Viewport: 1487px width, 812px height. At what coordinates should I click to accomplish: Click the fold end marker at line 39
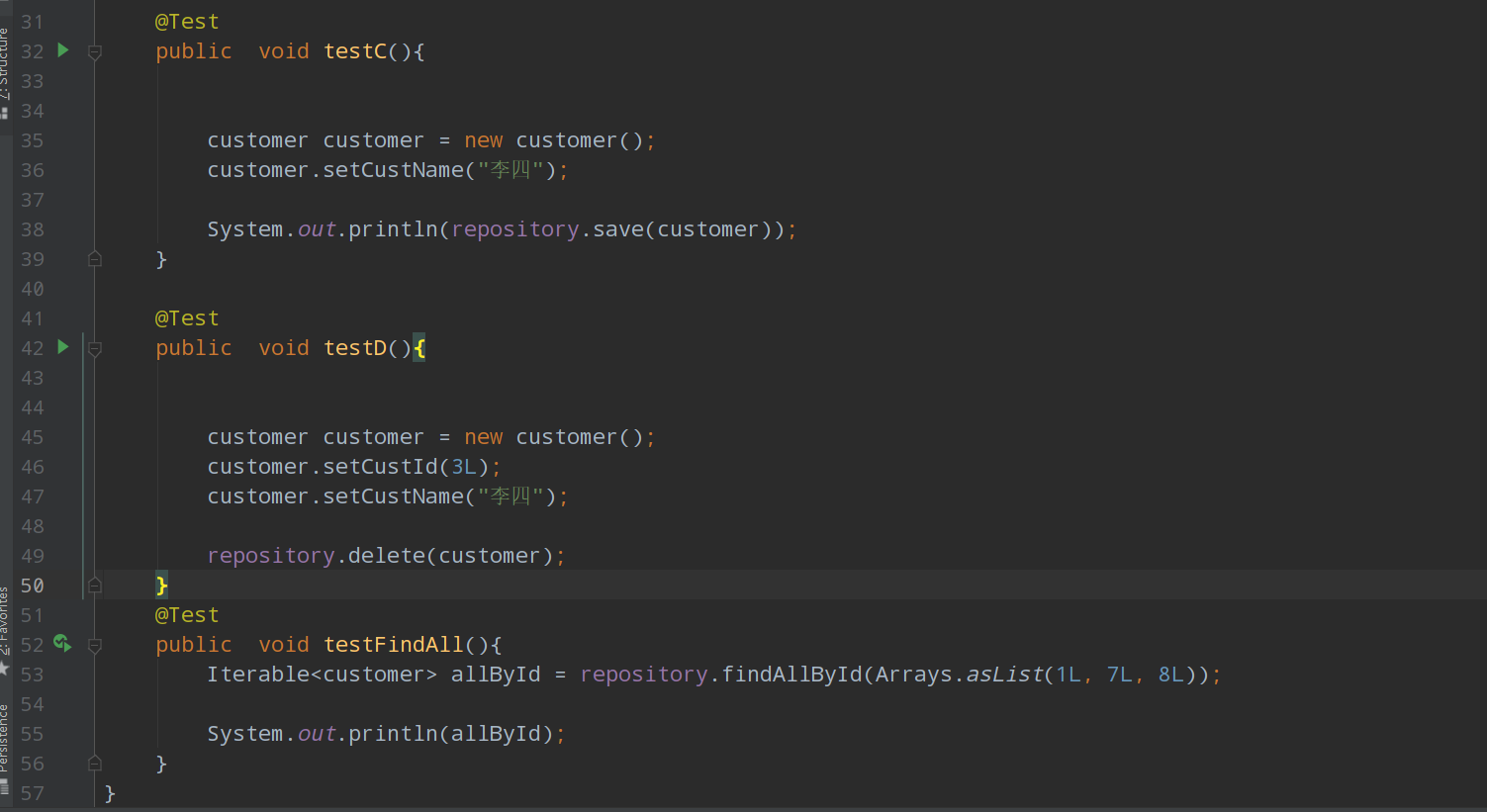[95, 259]
